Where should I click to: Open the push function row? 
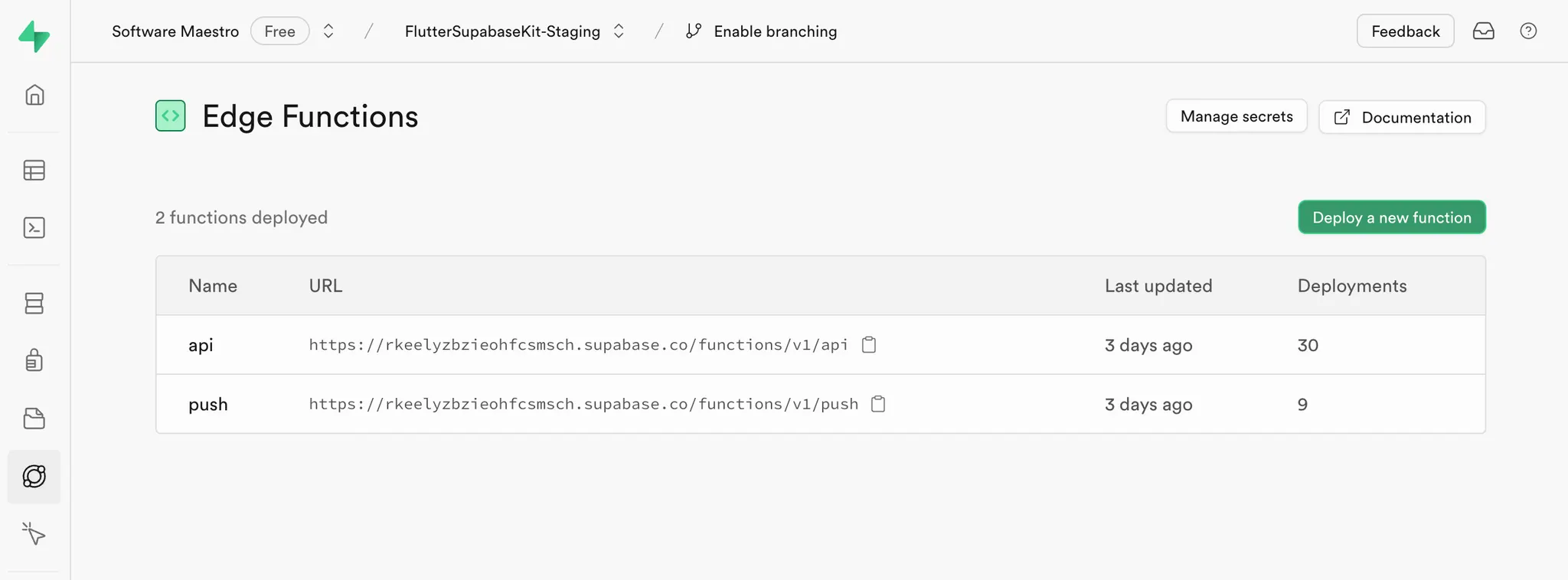tap(208, 404)
